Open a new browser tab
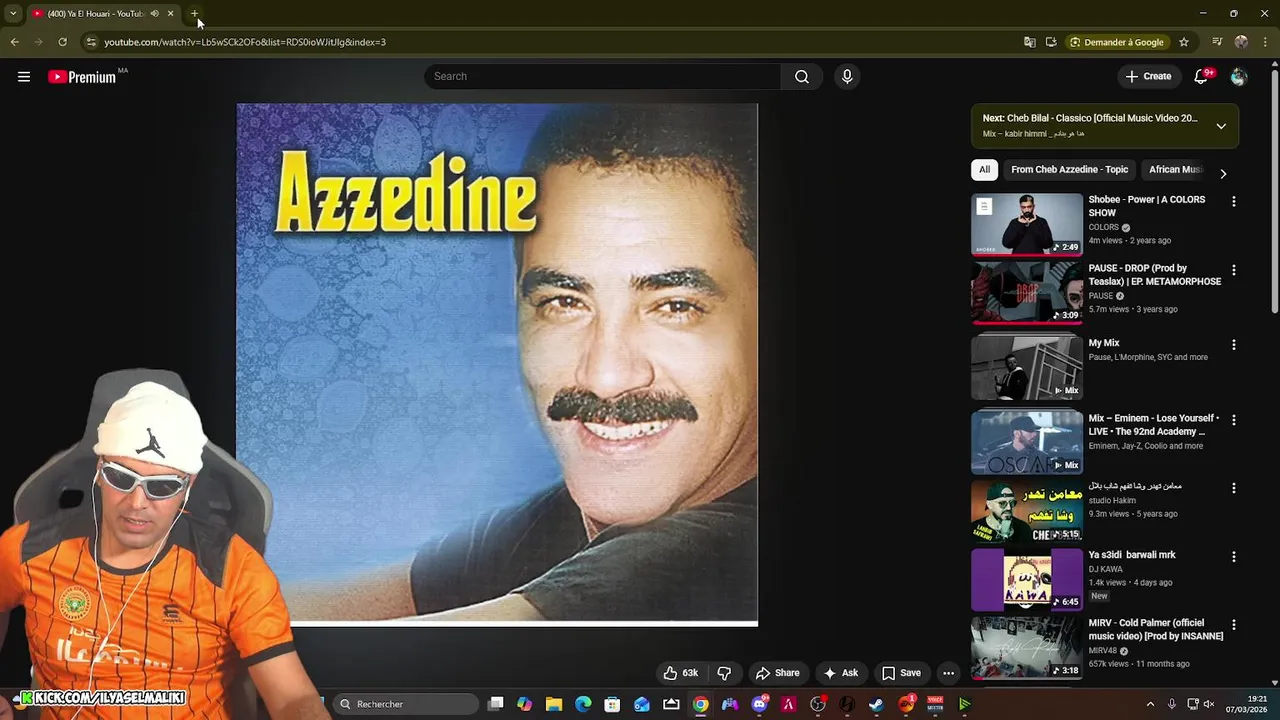This screenshot has width=1280, height=720. point(195,14)
